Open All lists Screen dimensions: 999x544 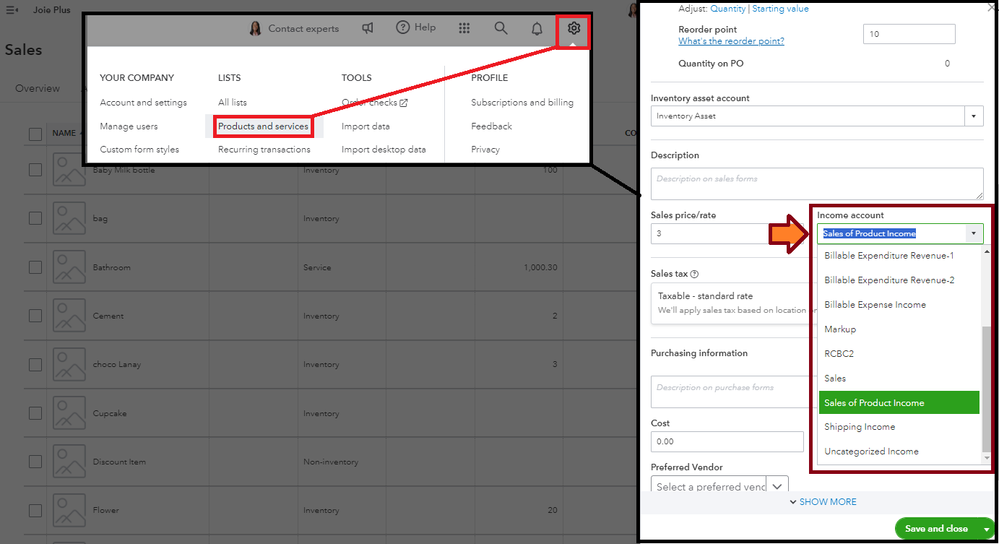tap(233, 103)
